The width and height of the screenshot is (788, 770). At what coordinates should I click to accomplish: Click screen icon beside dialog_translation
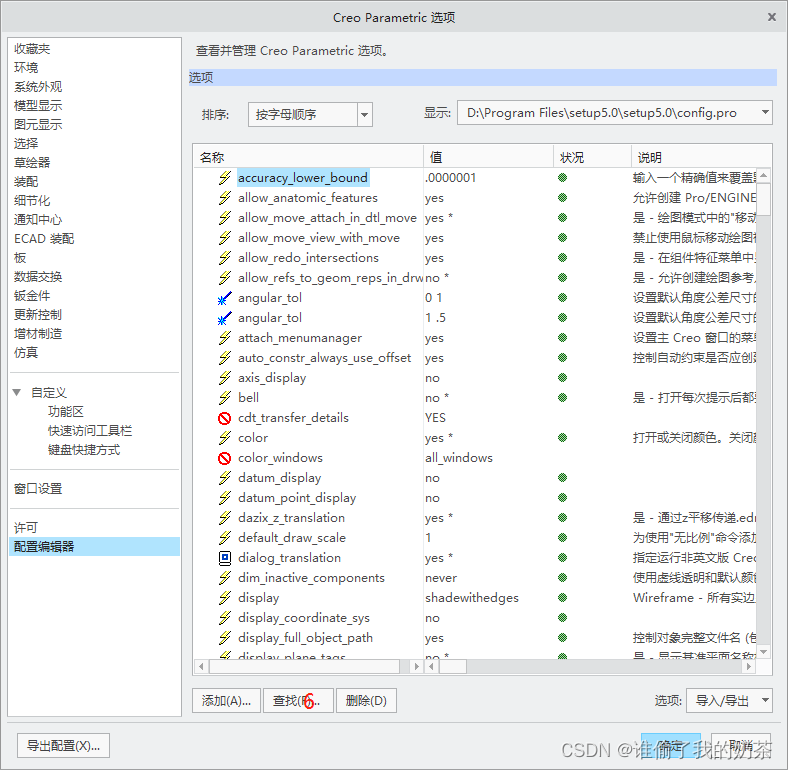225,558
